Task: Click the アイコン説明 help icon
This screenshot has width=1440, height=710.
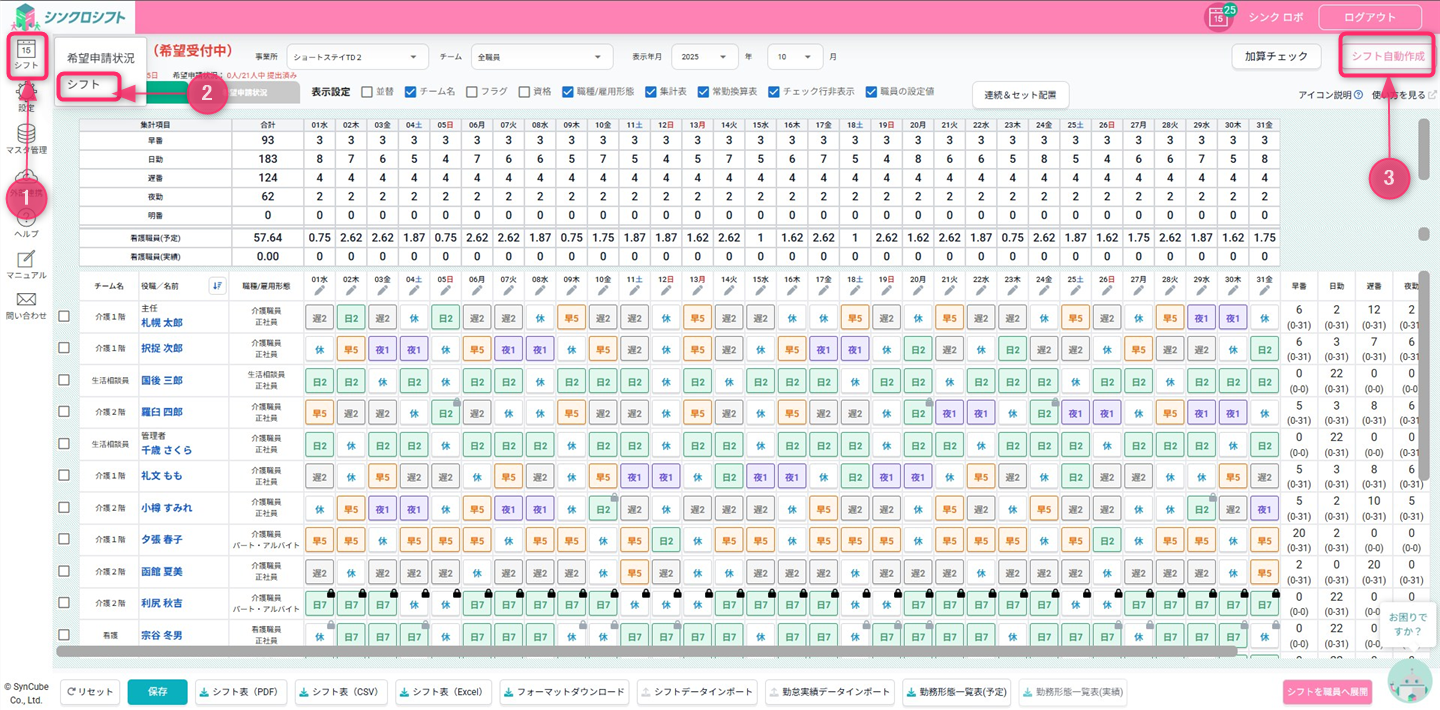Action: tap(1358, 95)
